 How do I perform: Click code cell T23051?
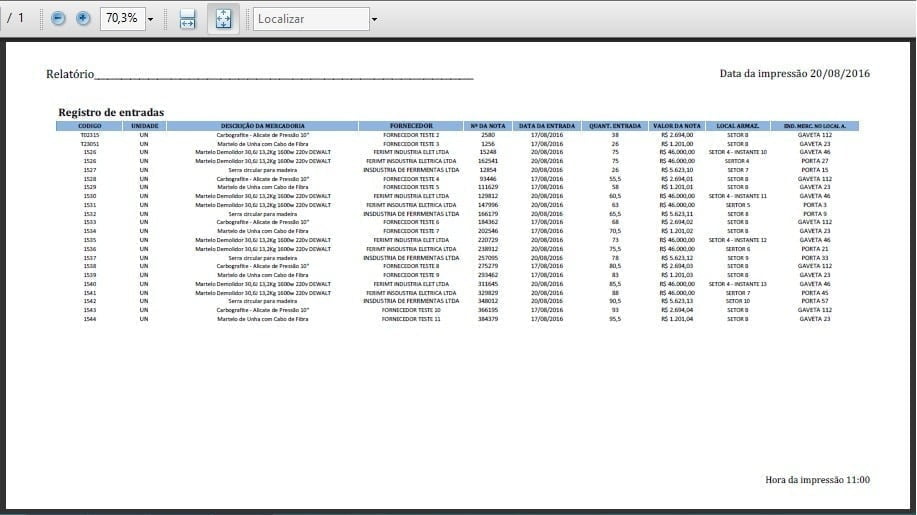pos(89,144)
